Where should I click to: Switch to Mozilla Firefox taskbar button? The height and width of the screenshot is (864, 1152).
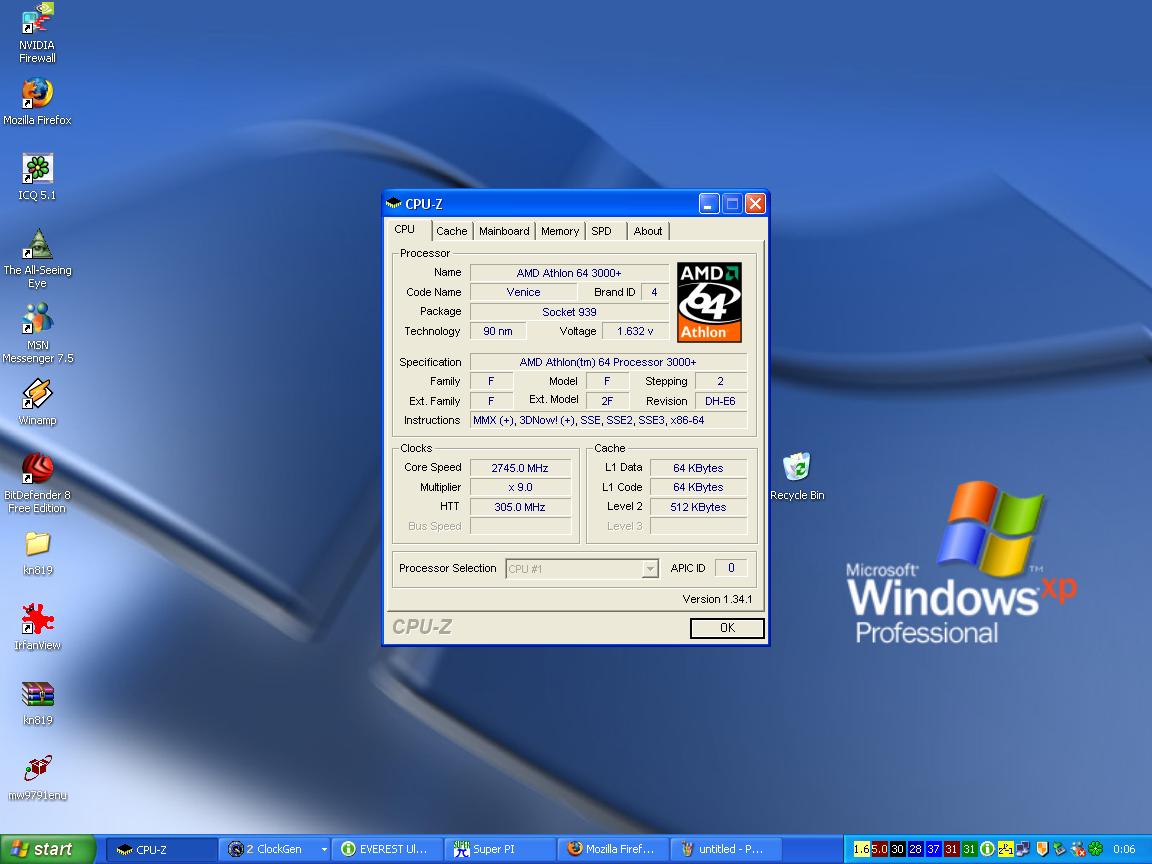[x=613, y=849]
